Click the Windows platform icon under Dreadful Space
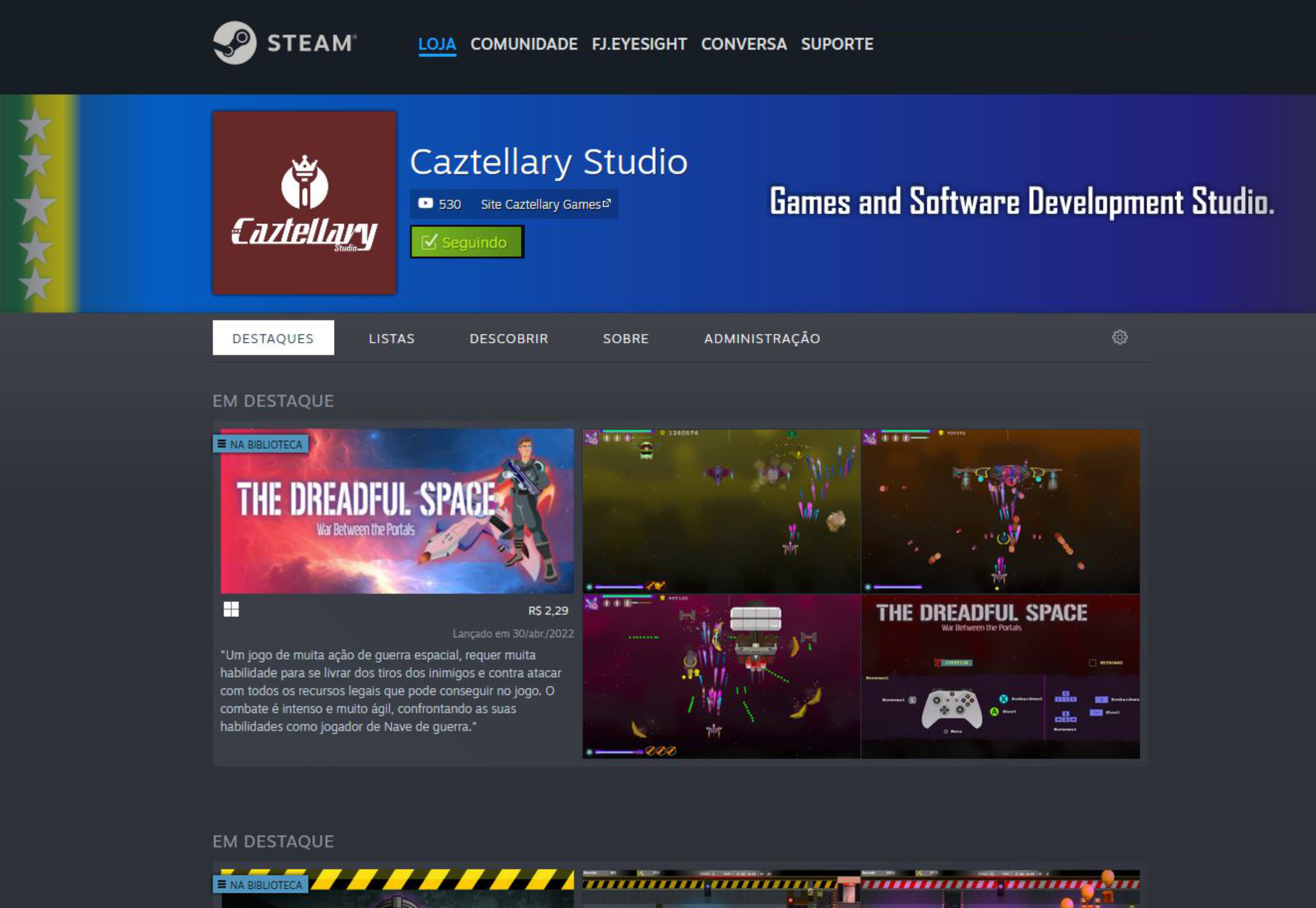The height and width of the screenshot is (908, 1316). pyautogui.click(x=231, y=609)
